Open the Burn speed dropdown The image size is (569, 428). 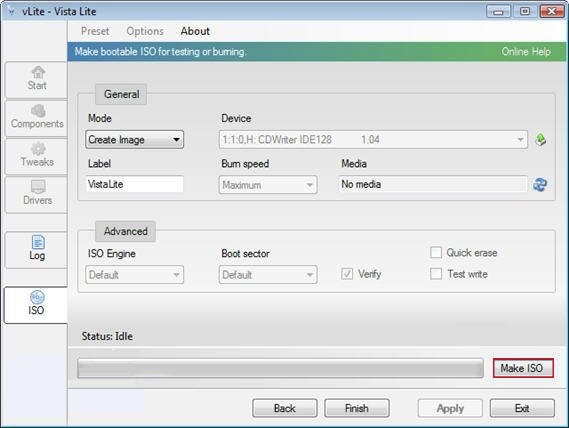pyautogui.click(x=268, y=185)
